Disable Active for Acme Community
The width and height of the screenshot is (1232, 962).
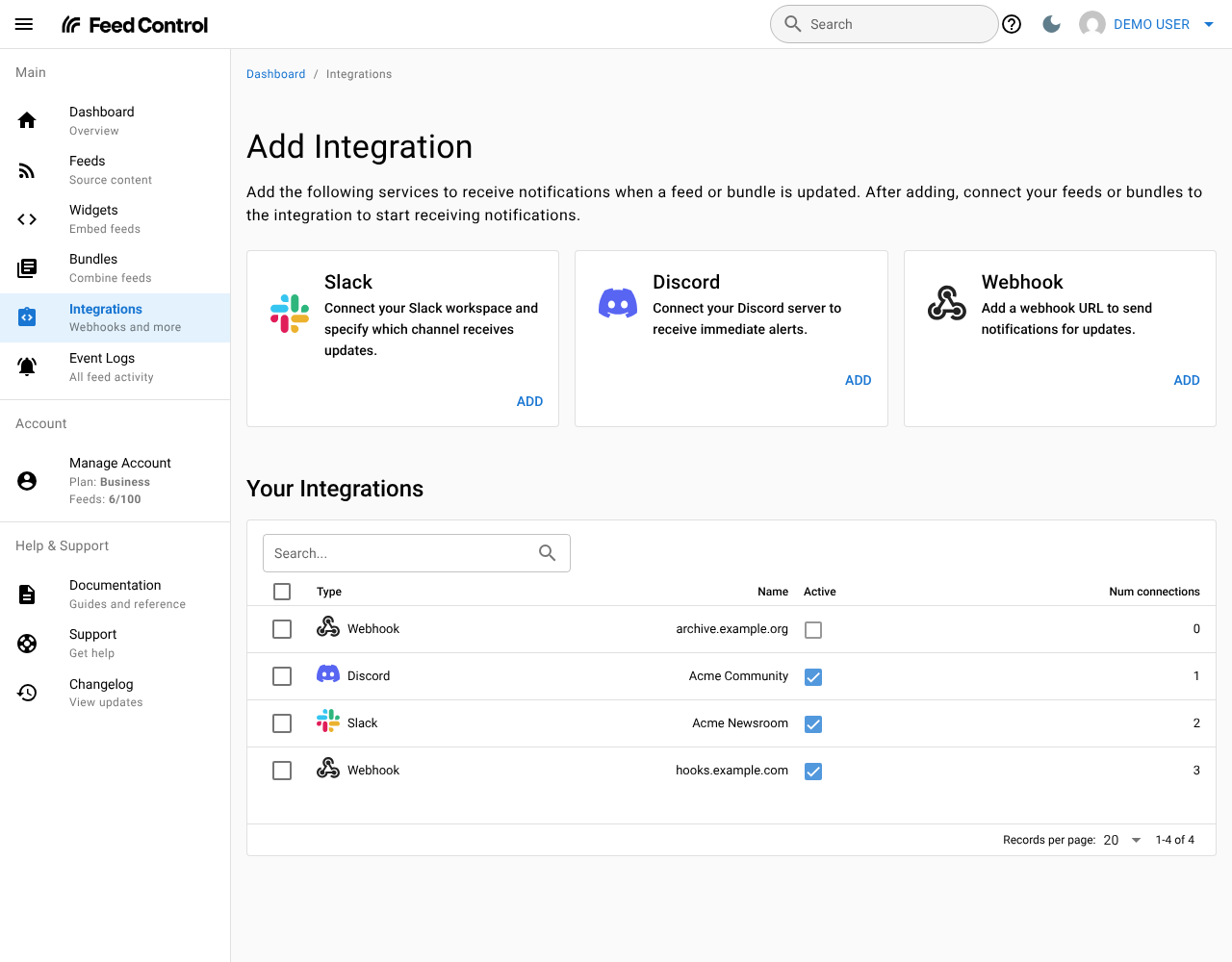813,677
